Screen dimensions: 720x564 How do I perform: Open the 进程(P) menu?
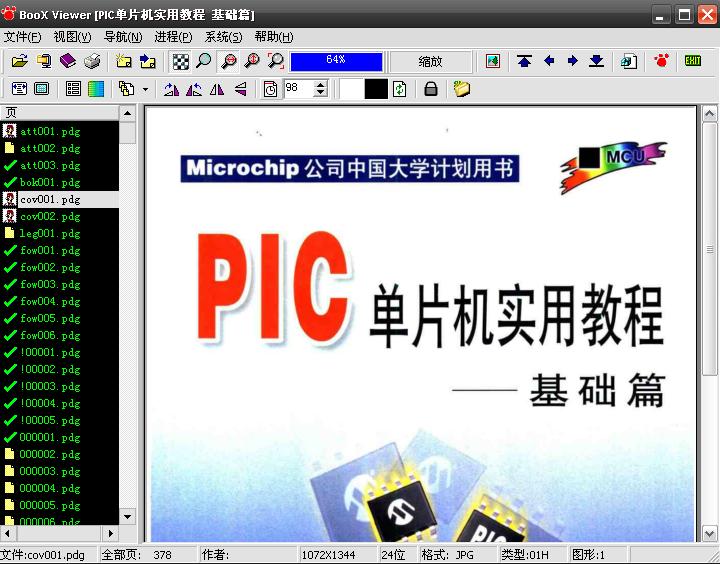[173, 37]
